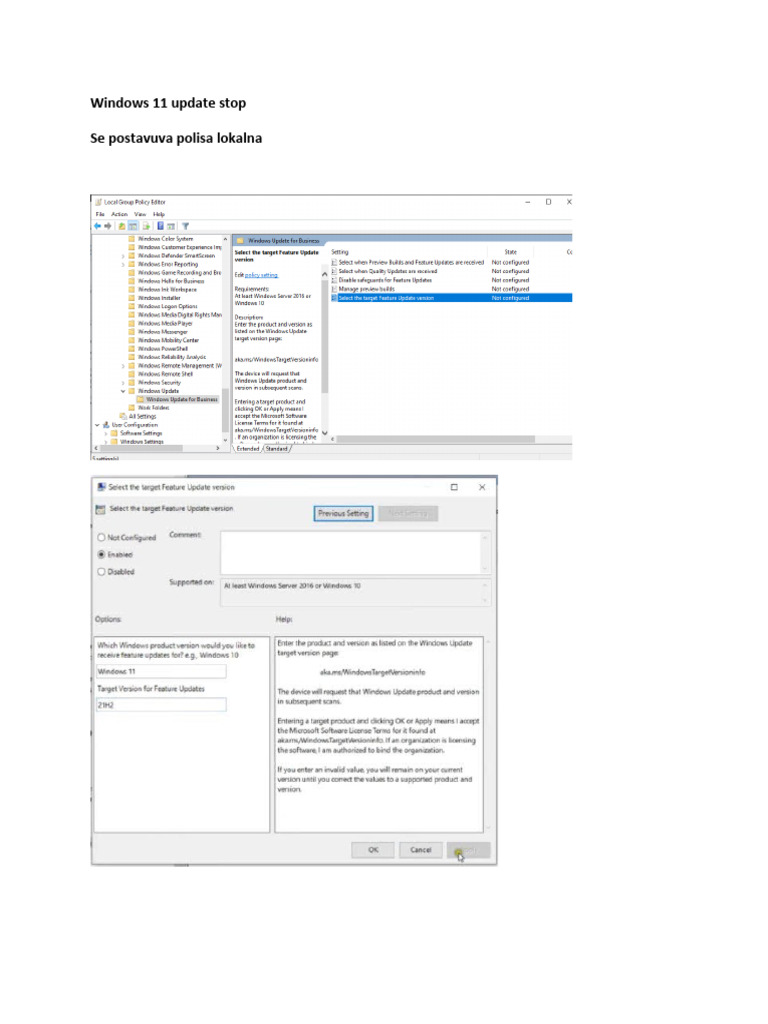
Task: Click the Forward arrow in Policy Editor toolbar
Action: click(x=108, y=226)
